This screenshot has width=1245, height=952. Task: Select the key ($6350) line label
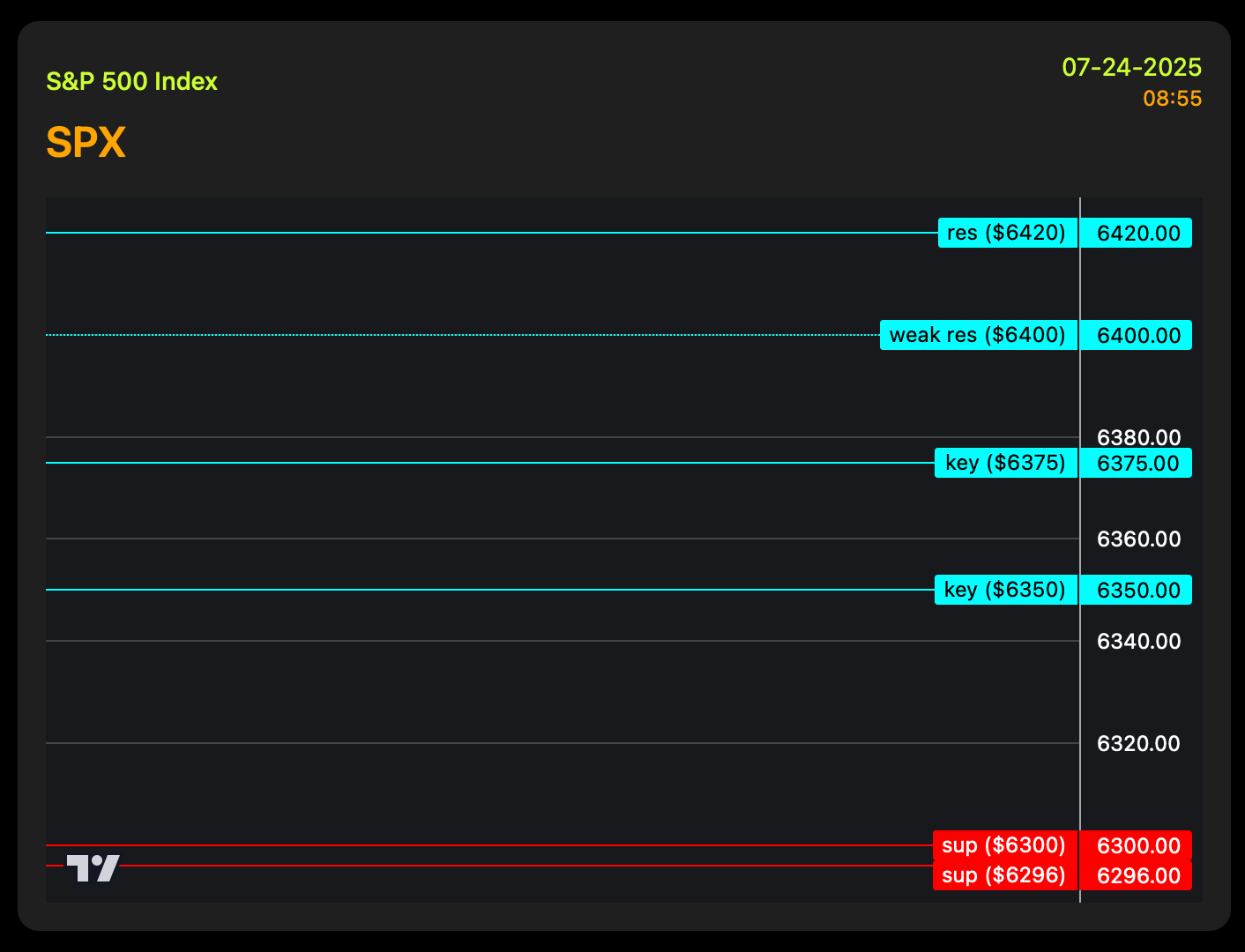click(x=1006, y=590)
